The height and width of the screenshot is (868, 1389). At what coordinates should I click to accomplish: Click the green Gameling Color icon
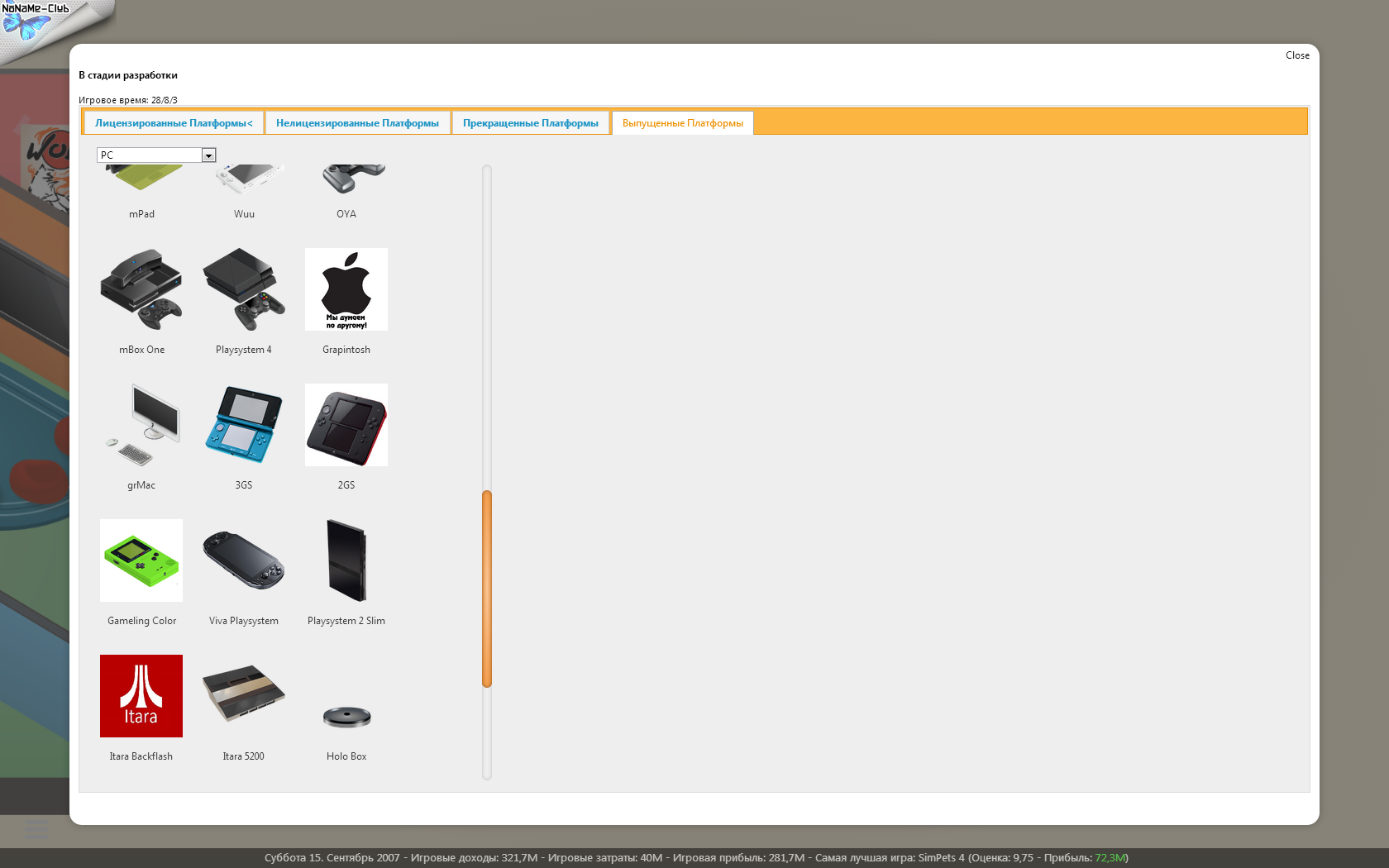pyautogui.click(x=141, y=560)
